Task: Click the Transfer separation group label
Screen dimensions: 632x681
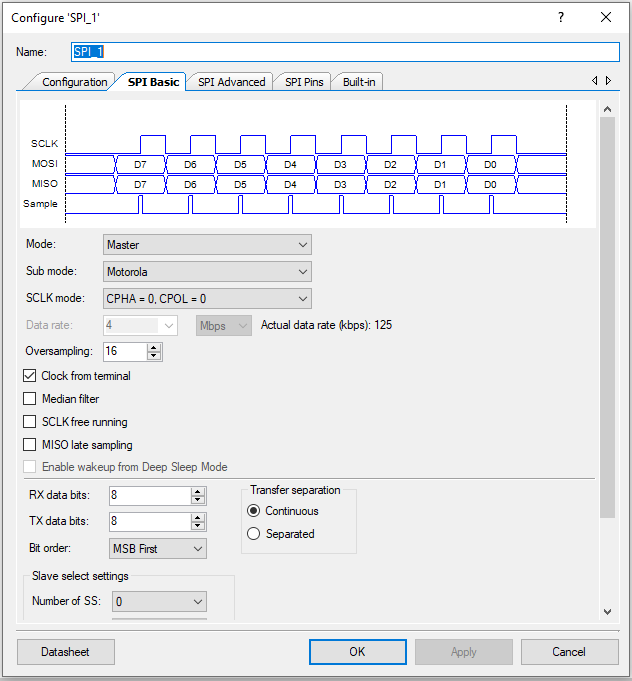Action: [295, 490]
